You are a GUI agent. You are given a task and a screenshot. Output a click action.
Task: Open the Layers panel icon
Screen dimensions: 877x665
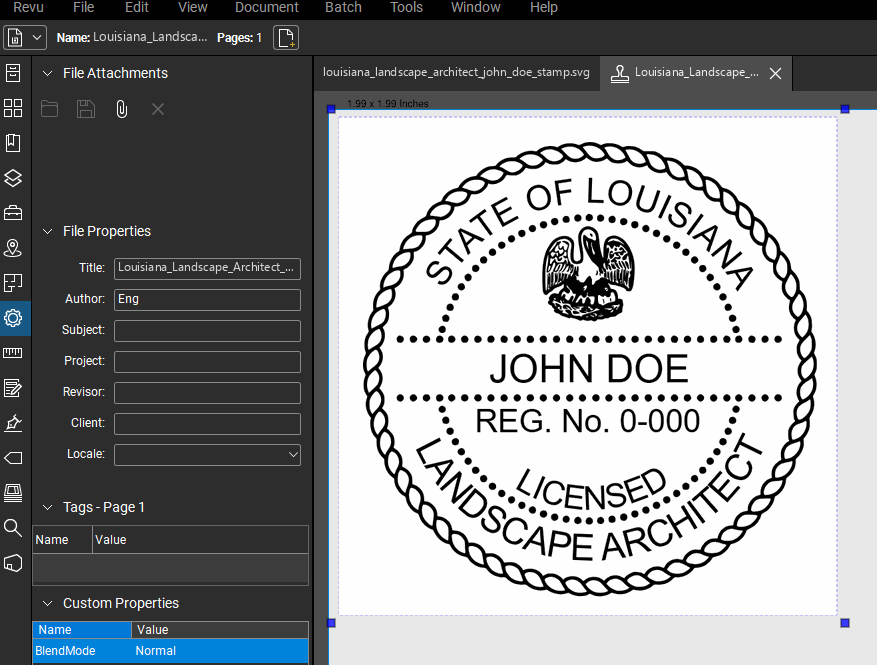[13, 178]
